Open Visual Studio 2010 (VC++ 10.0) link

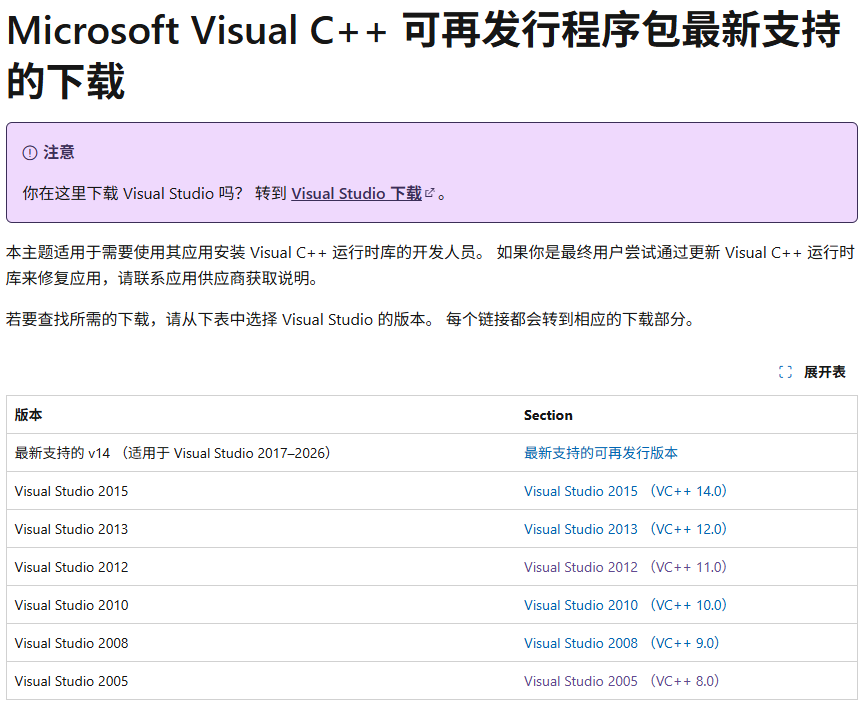click(x=625, y=605)
